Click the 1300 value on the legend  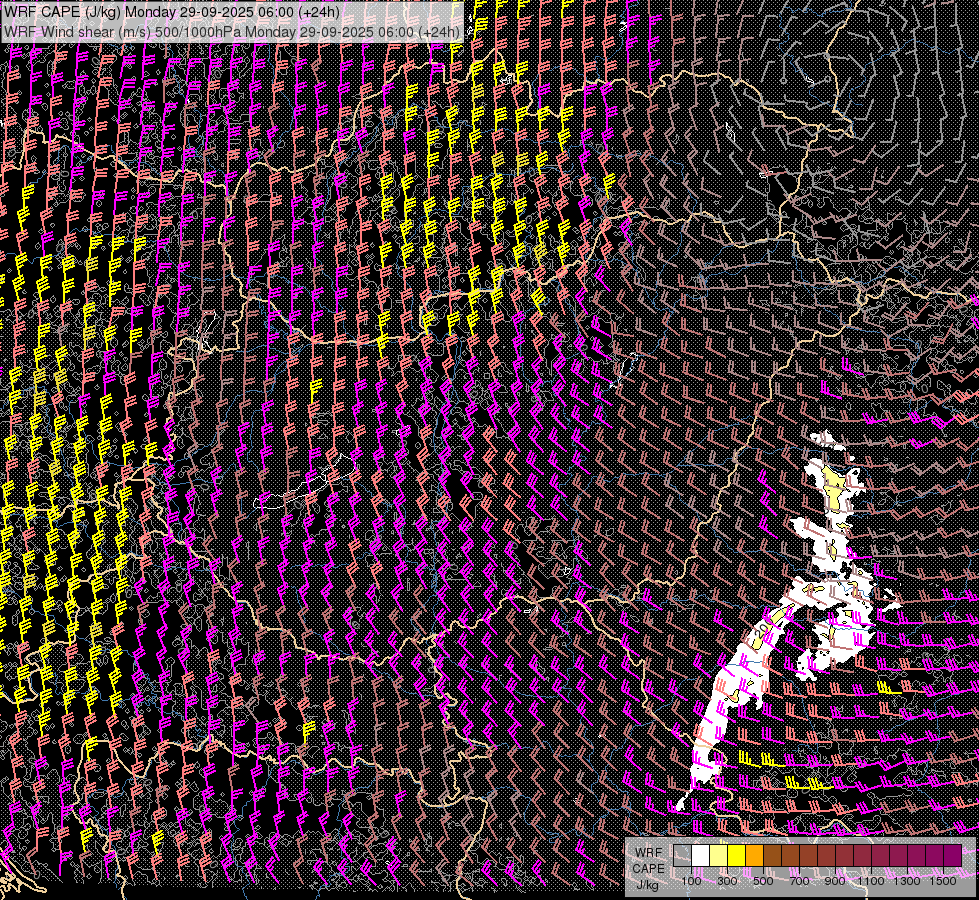pos(907,881)
